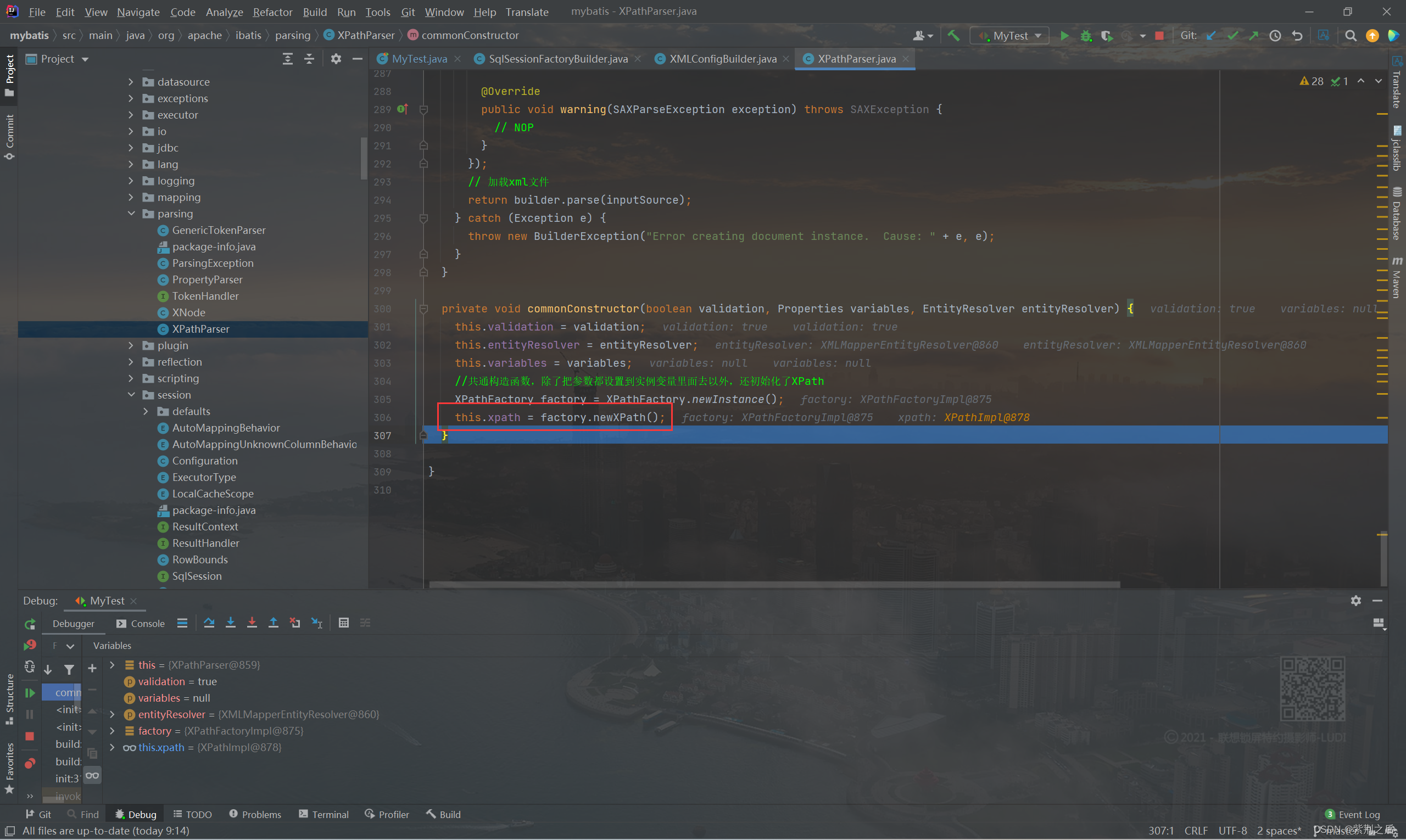1406x840 pixels.
Task: Click the View Breakpoints double red circle icon
Action: coord(30,763)
